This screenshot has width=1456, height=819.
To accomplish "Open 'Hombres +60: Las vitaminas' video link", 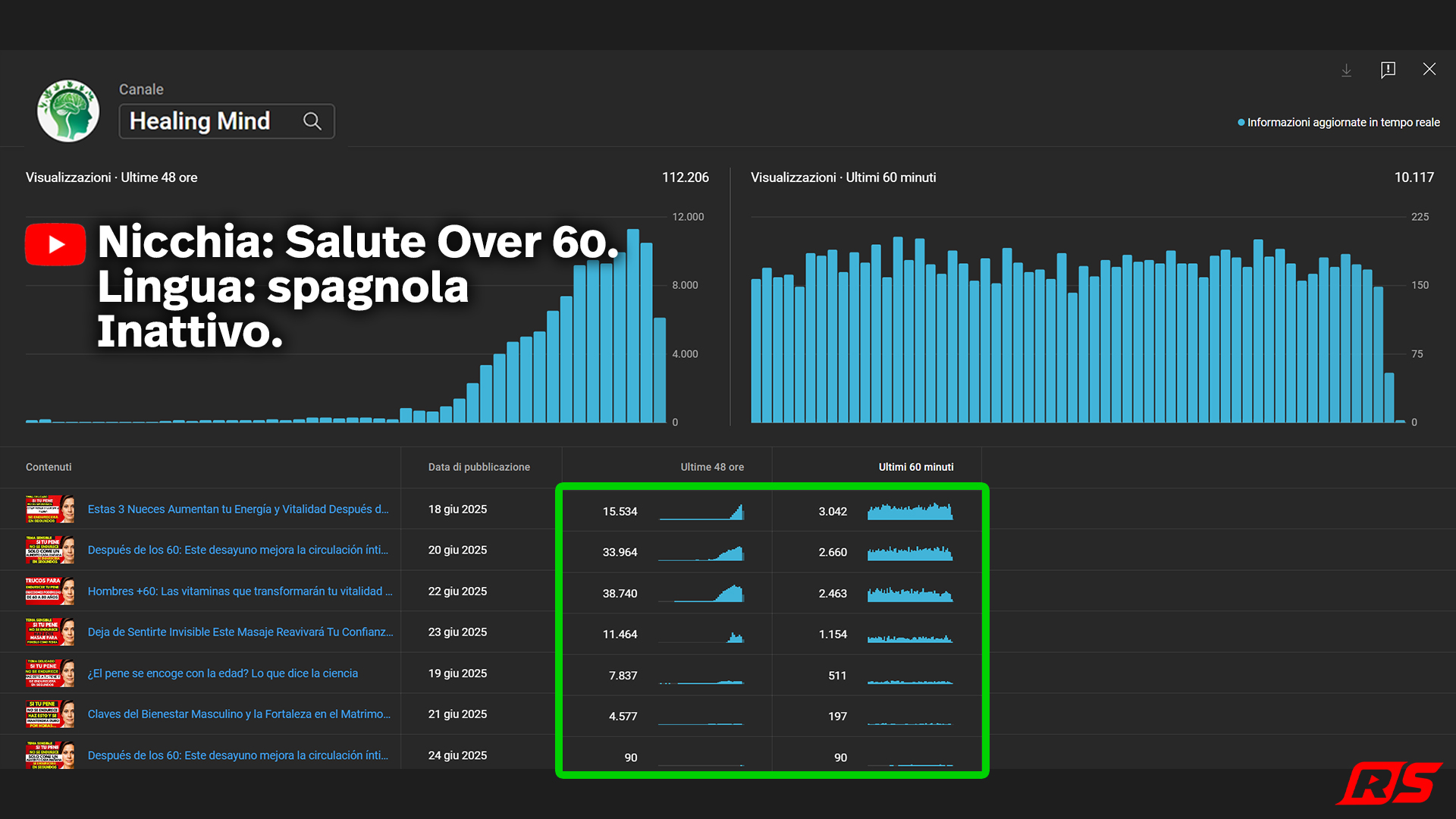I will click(240, 591).
